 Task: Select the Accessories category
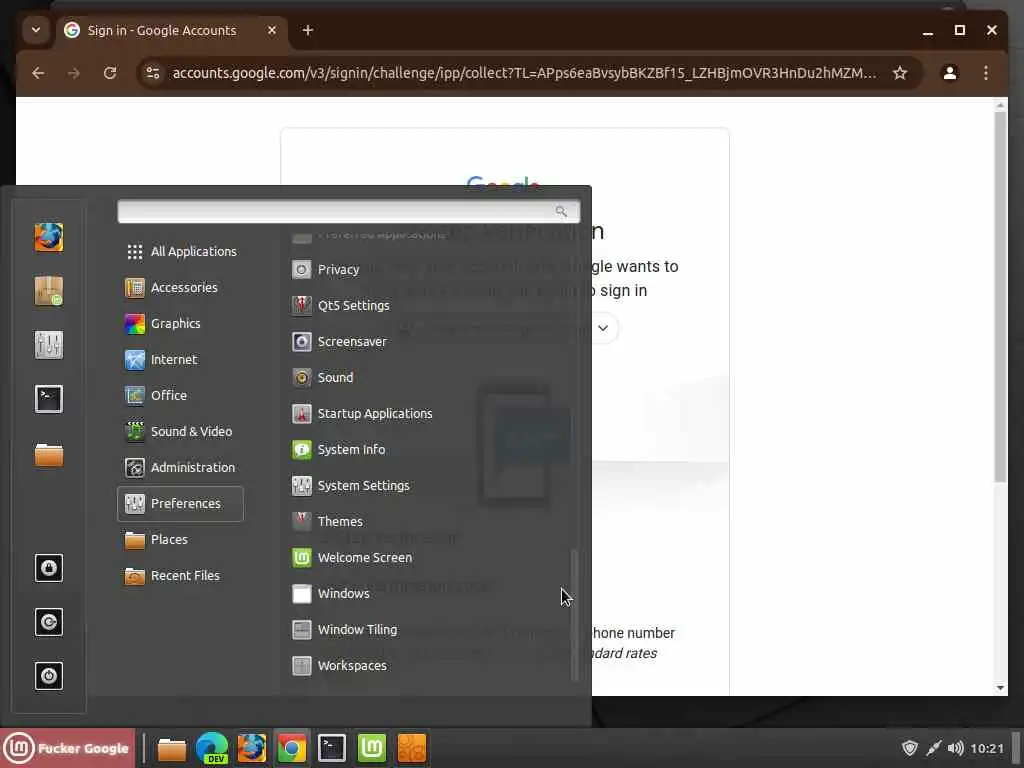pos(180,287)
